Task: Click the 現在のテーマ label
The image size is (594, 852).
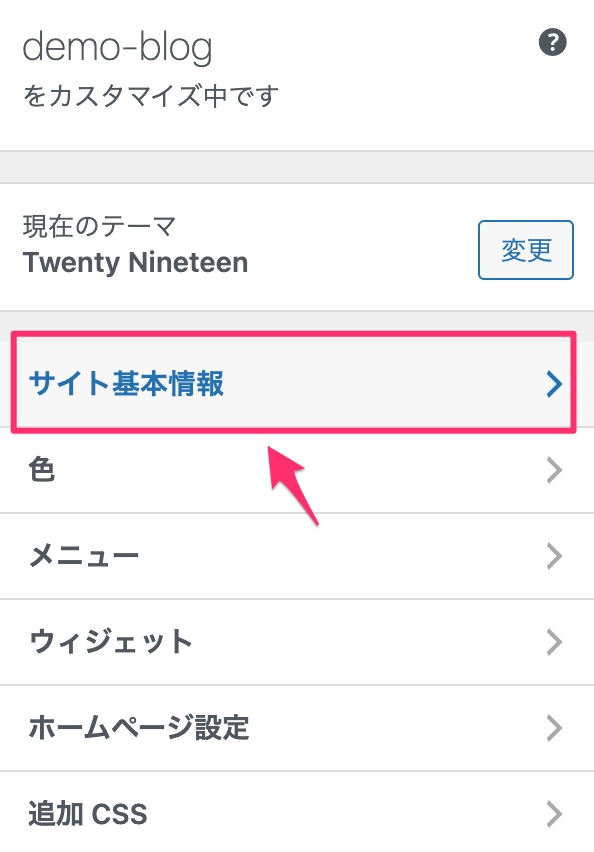Action: click(99, 226)
